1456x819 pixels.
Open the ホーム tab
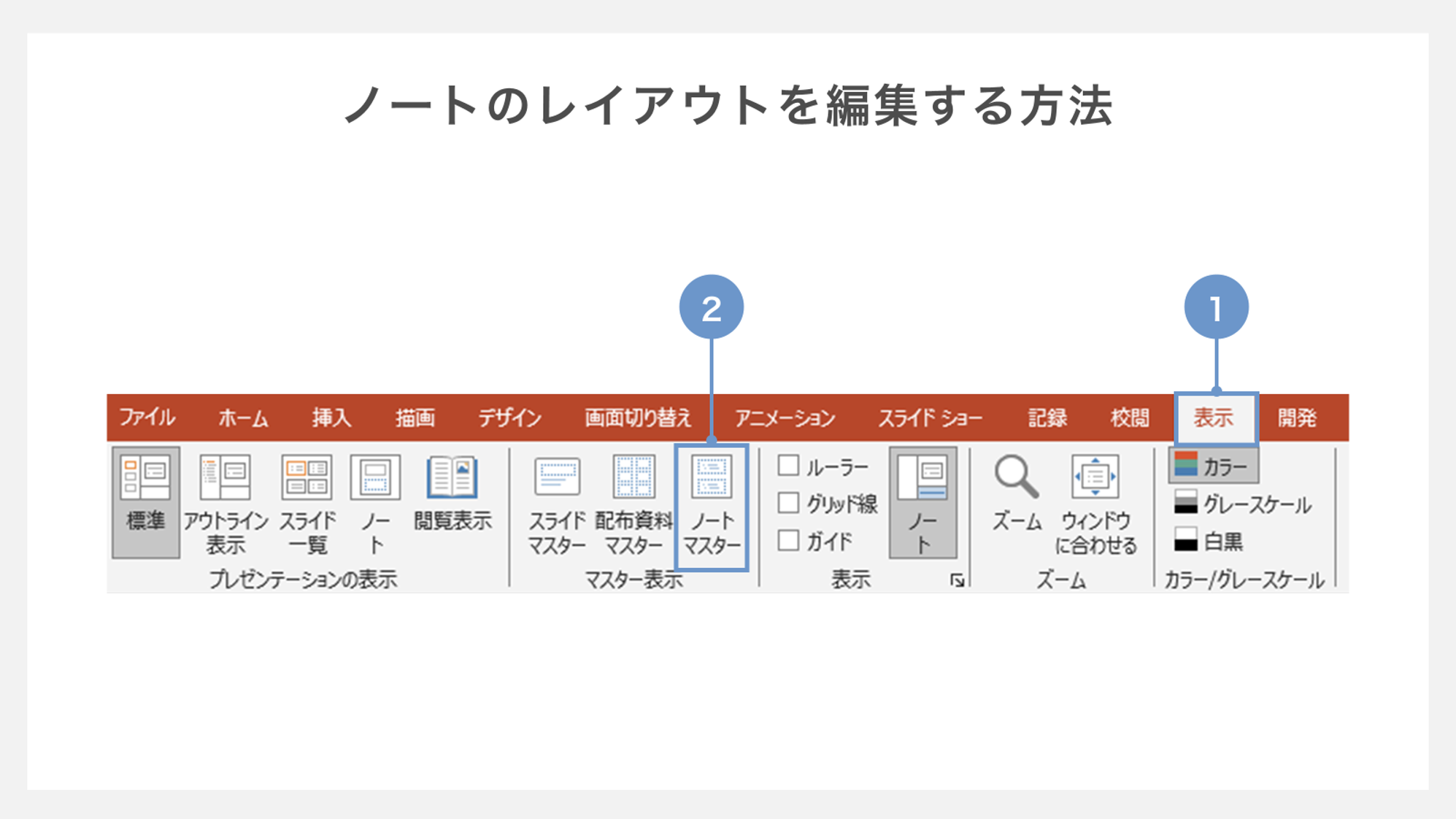click(x=243, y=418)
